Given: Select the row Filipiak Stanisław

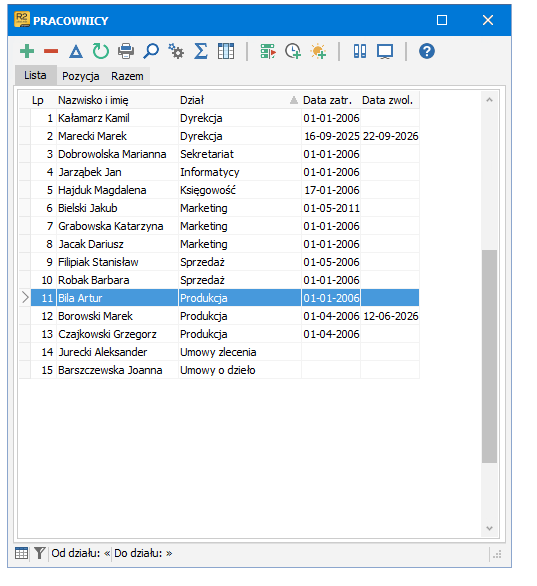Looking at the screenshot, I should pos(219,262).
